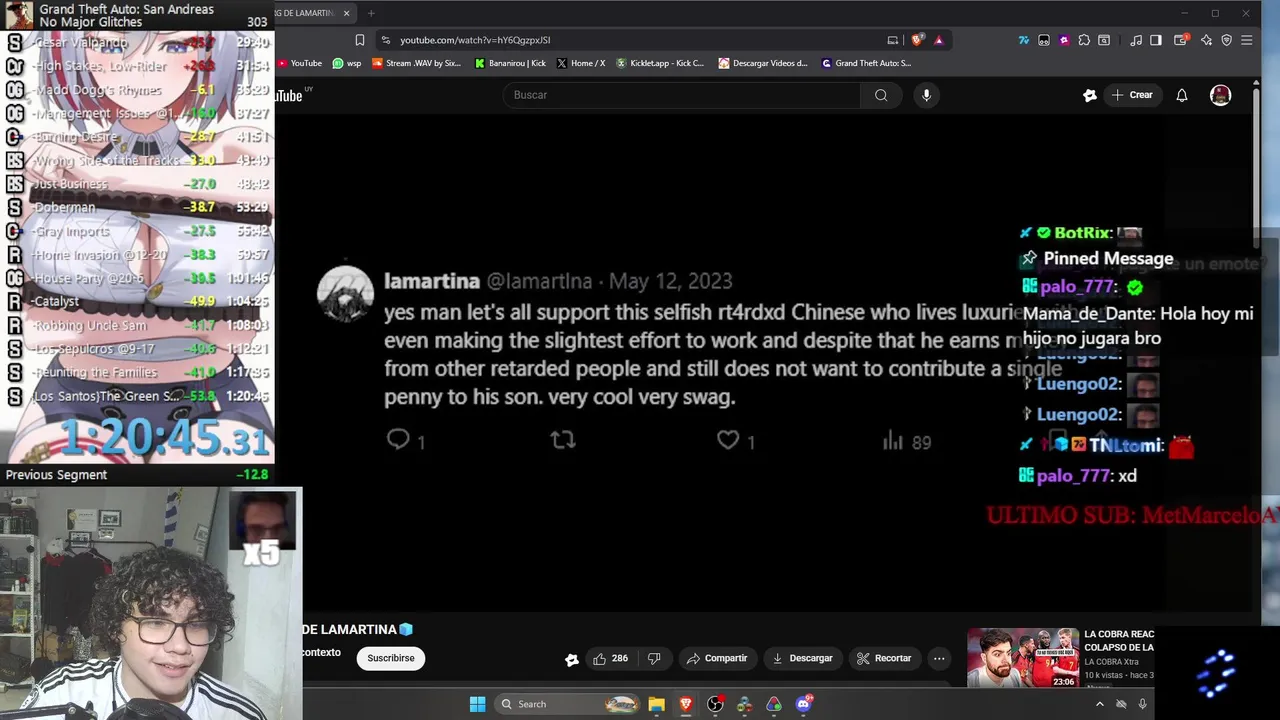The width and height of the screenshot is (1280, 720).
Task: Open the Windows Start button
Action: pos(478,704)
